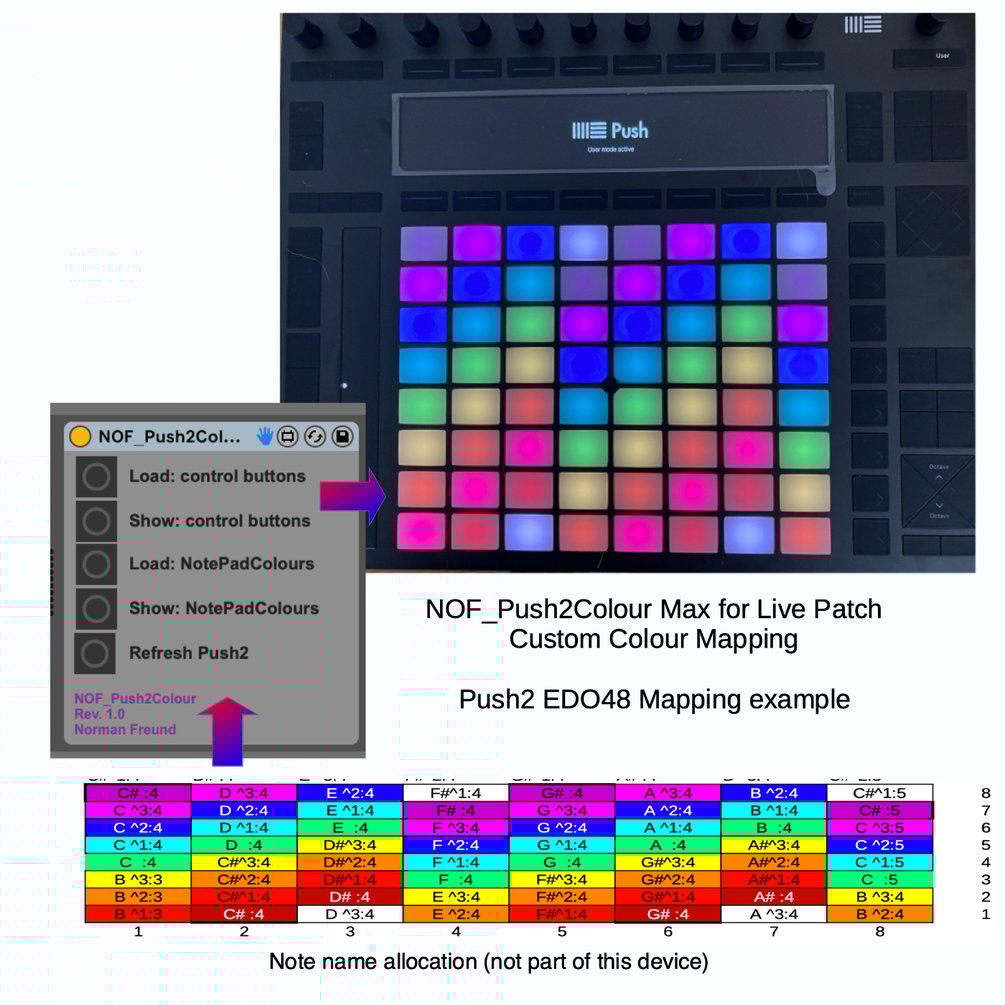Select the 'D# :4' dark red cell
Viewport: 1005px width, 1005px height.
[x=350, y=897]
